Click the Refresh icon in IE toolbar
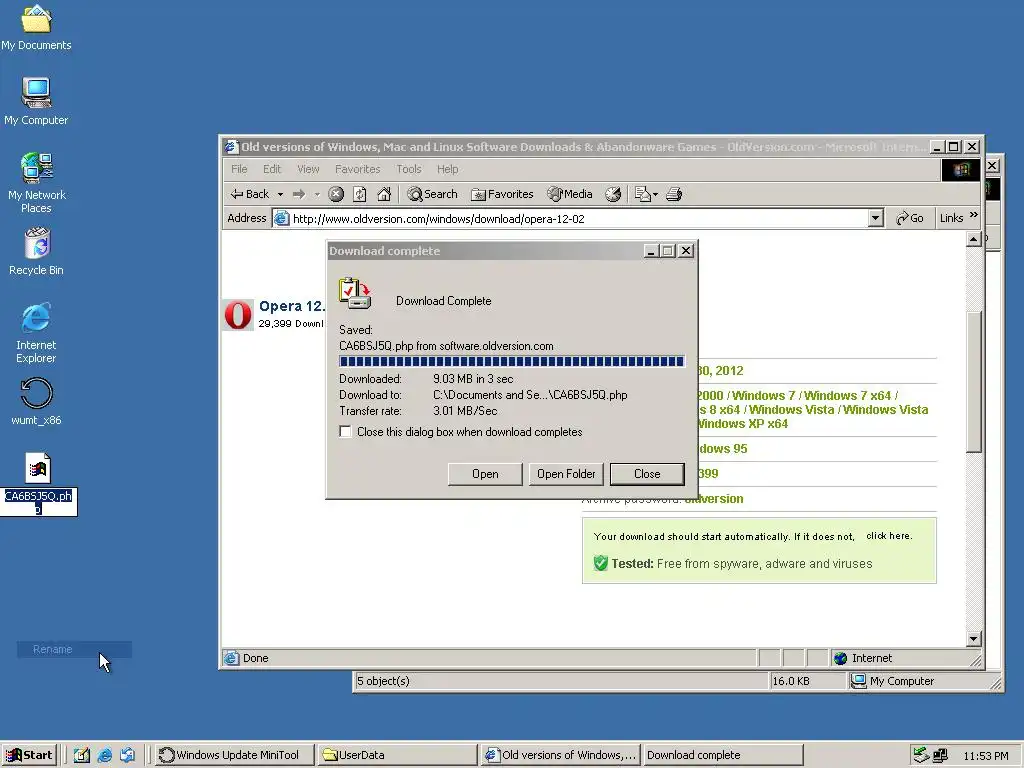 coord(359,194)
